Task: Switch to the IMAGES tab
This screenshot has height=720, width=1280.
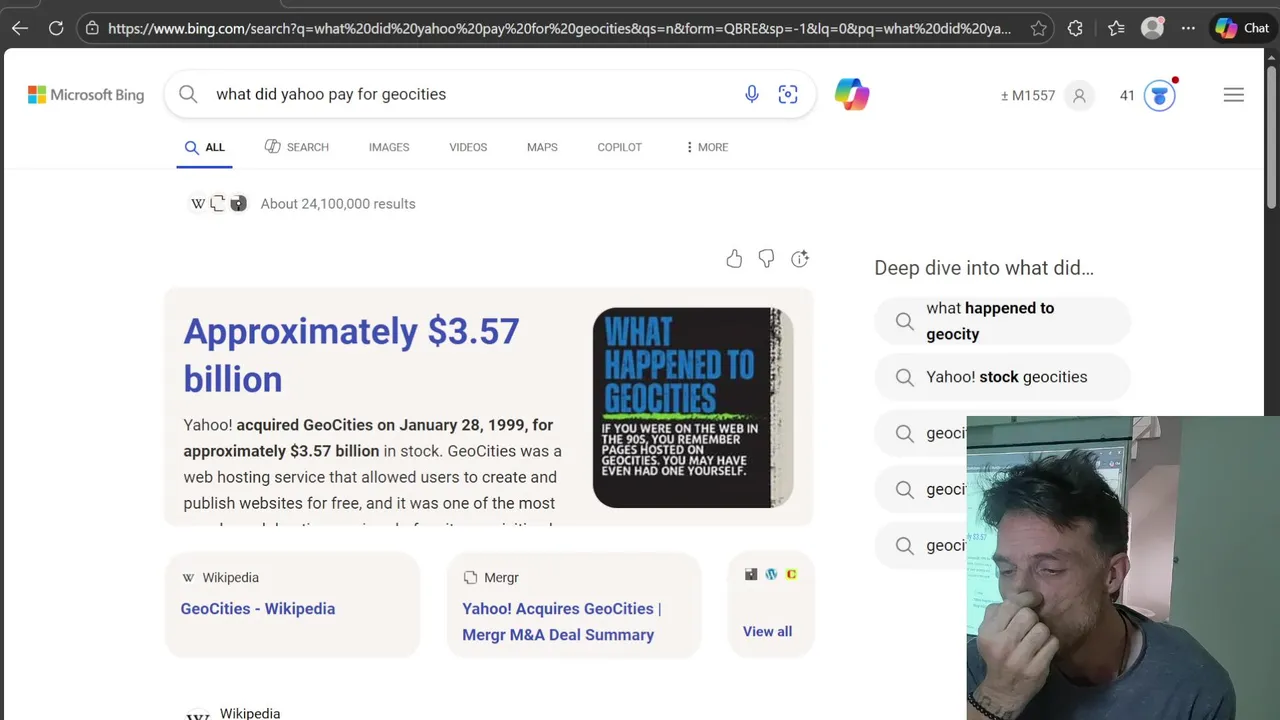Action: click(x=388, y=147)
